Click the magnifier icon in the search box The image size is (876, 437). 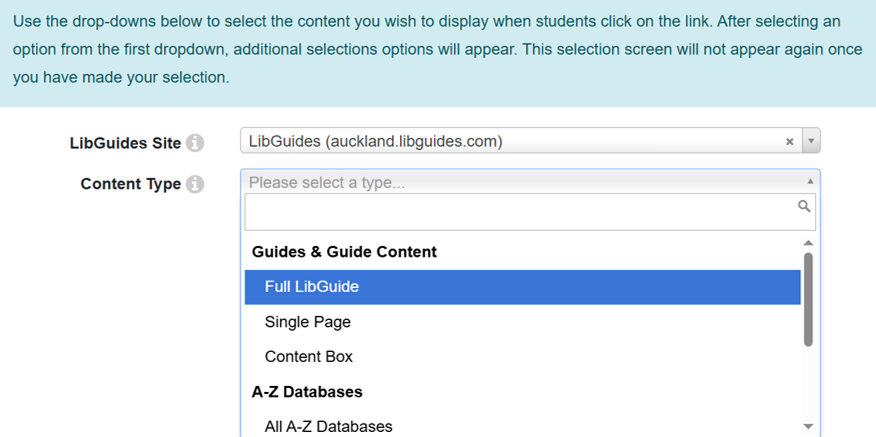(804, 206)
